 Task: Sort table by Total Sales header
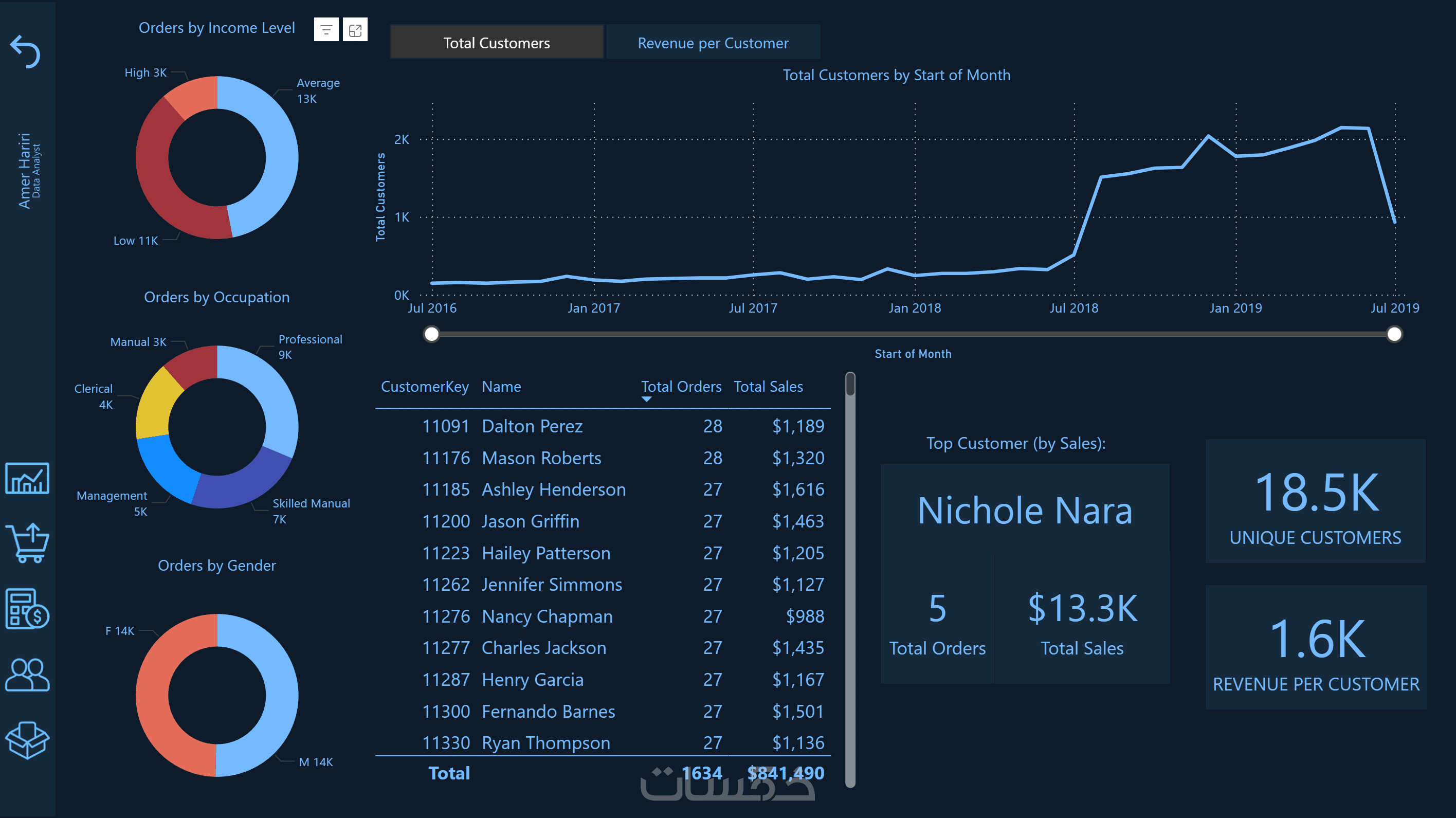pyautogui.click(x=768, y=387)
